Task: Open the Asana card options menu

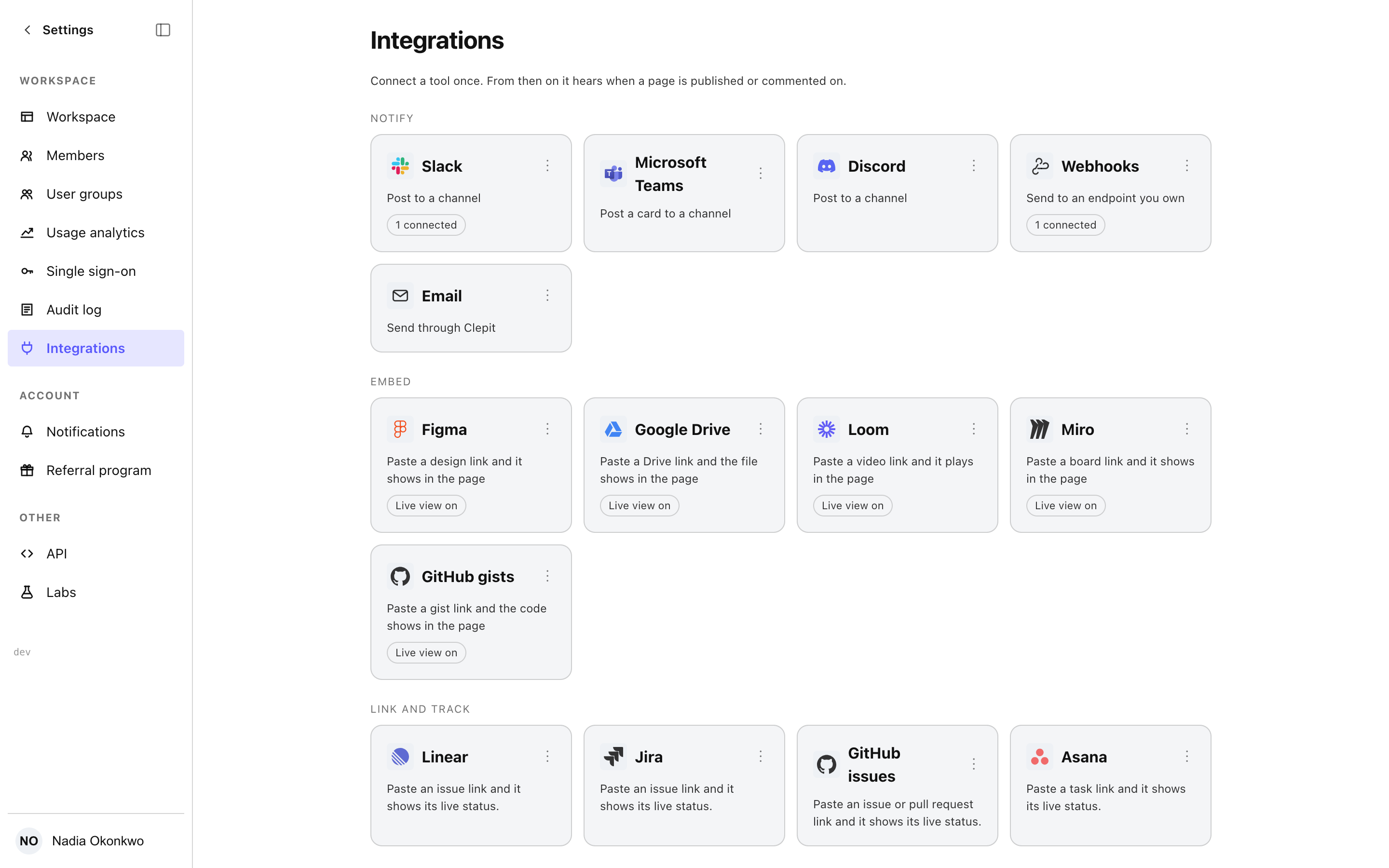Action: coord(1187,757)
